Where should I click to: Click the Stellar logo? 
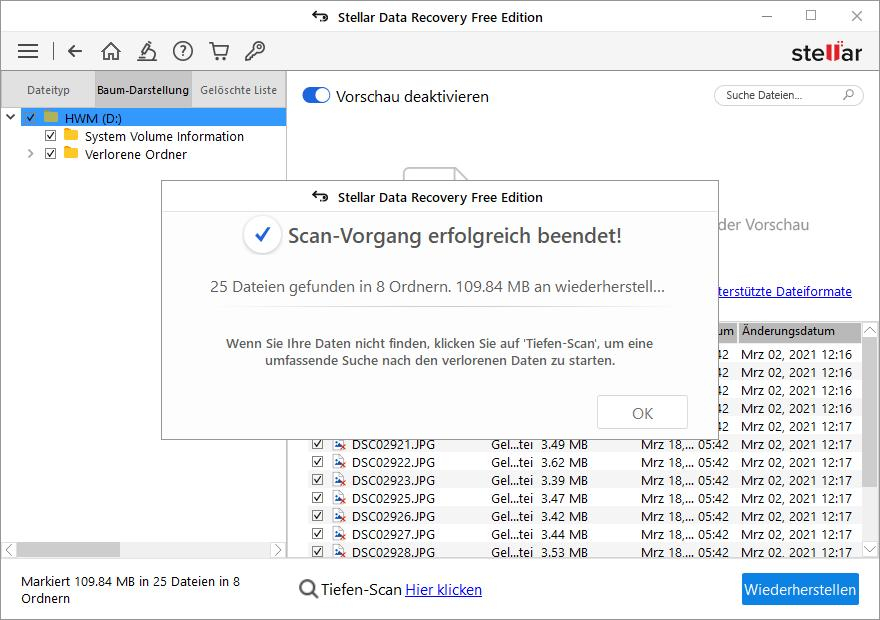tap(826, 51)
